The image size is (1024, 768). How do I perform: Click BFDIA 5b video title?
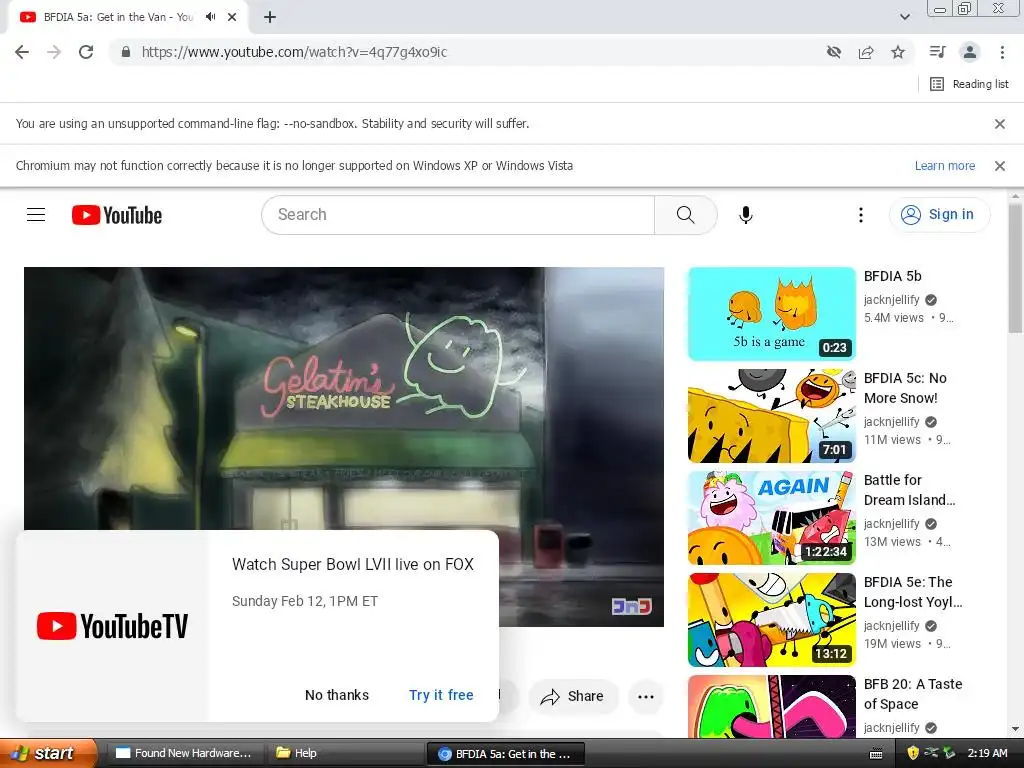(x=893, y=276)
